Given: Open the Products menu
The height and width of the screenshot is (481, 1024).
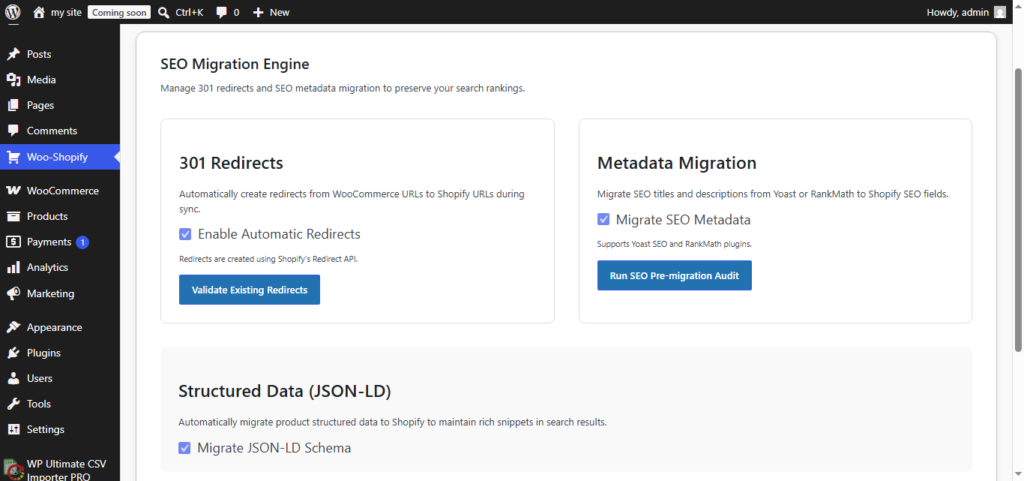Looking at the screenshot, I should tap(47, 216).
